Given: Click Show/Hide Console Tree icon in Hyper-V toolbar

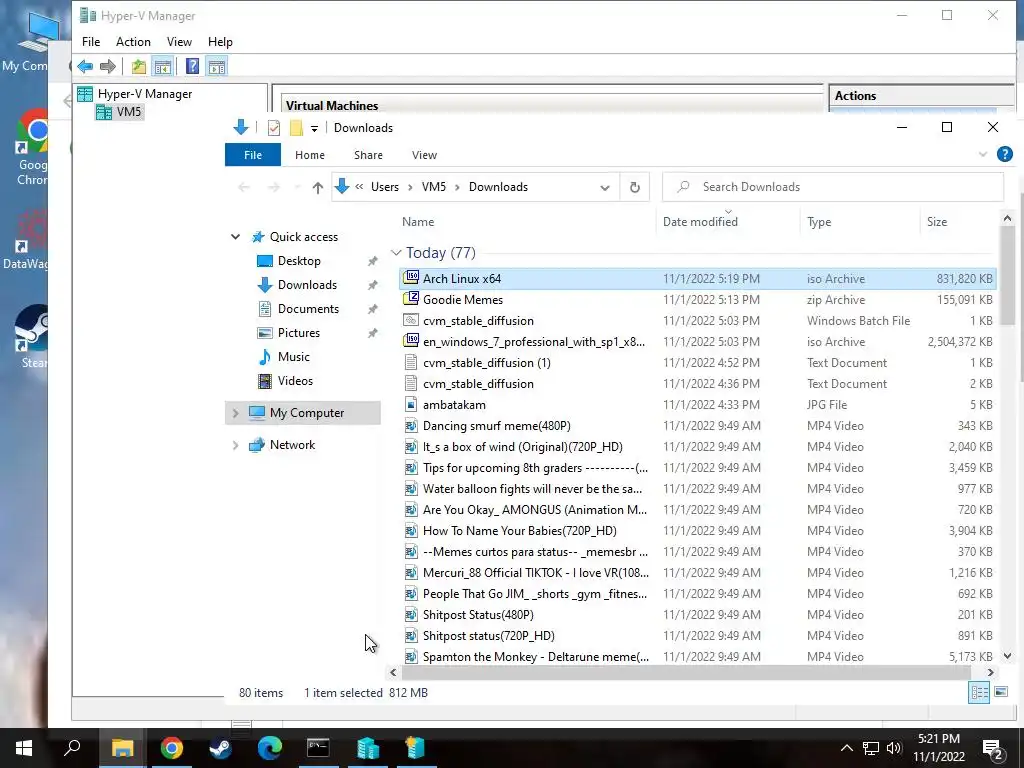Looking at the screenshot, I should (163, 66).
